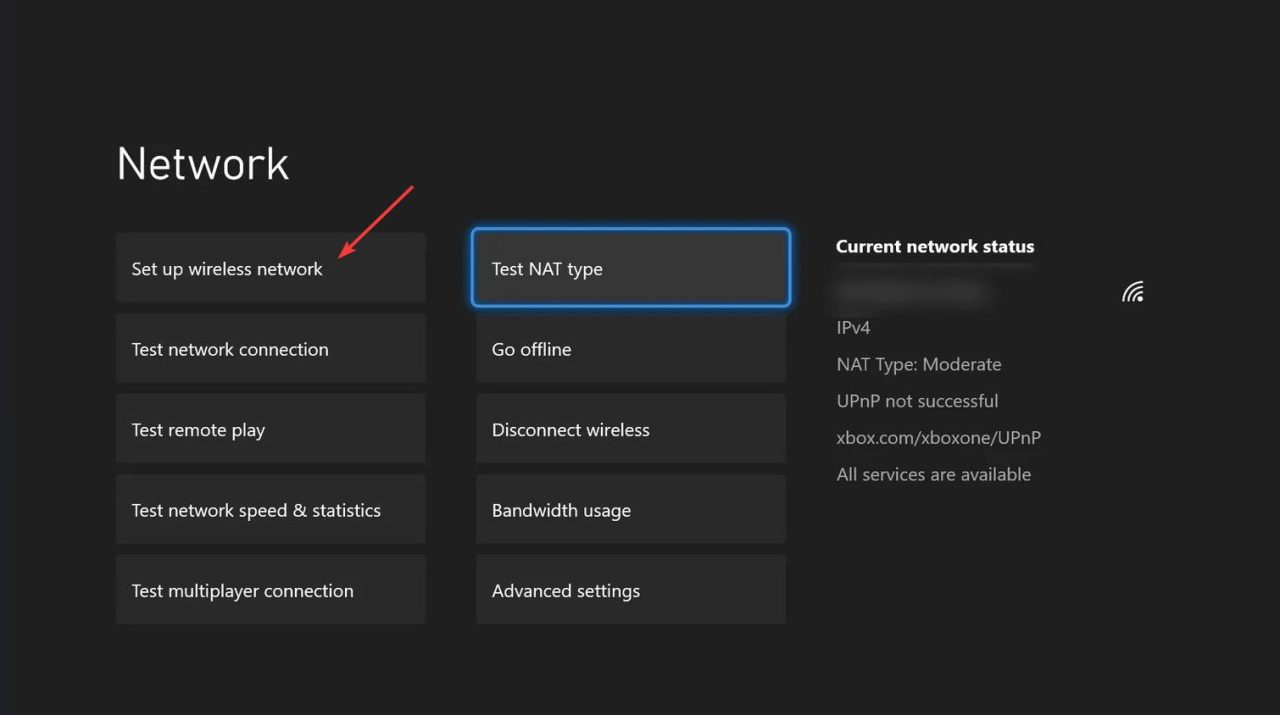Start Test multiplayer connection

click(270, 591)
